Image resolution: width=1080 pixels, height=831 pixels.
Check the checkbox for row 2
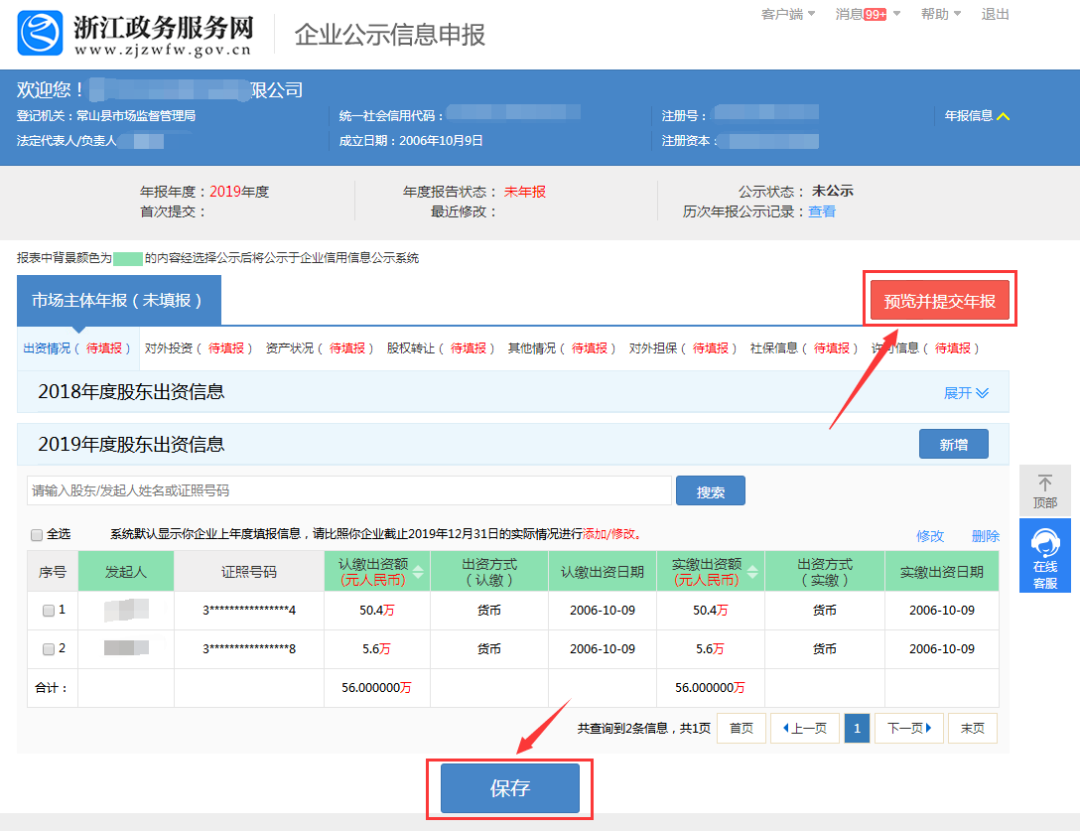pyautogui.click(x=48, y=649)
